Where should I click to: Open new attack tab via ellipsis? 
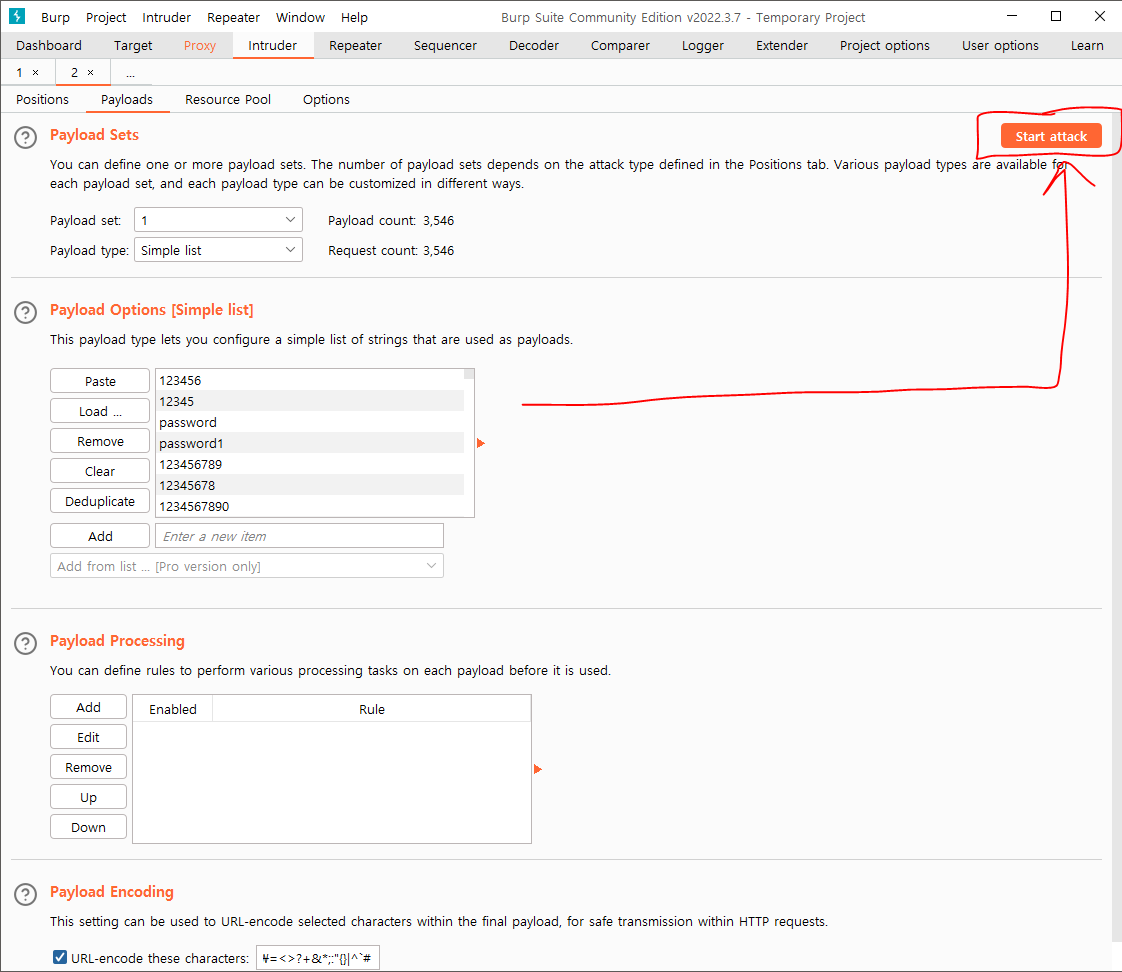tap(130, 73)
